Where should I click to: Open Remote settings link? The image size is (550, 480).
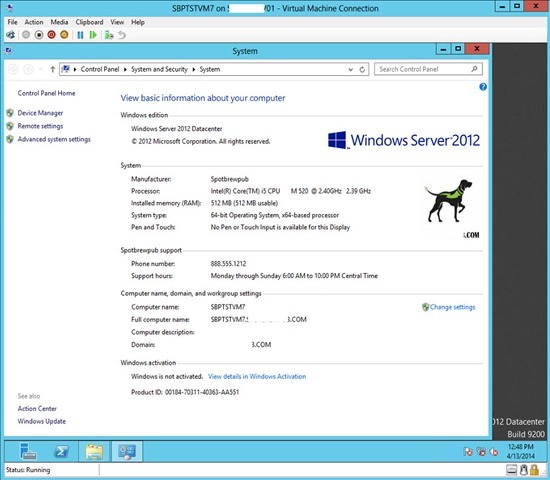click(40, 126)
